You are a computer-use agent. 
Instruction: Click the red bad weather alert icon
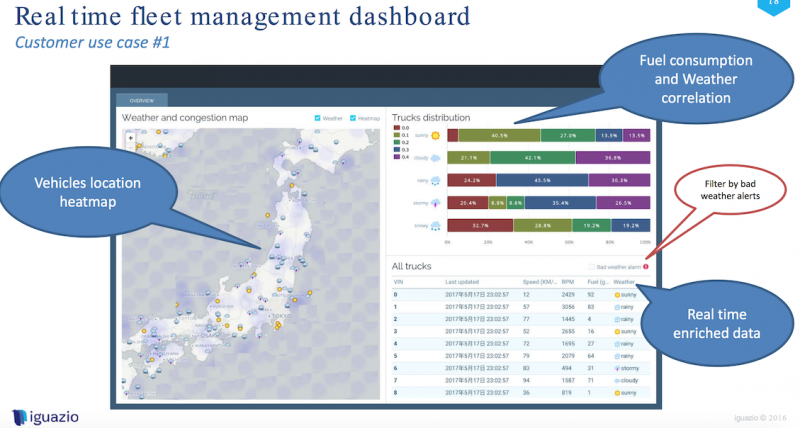[646, 267]
